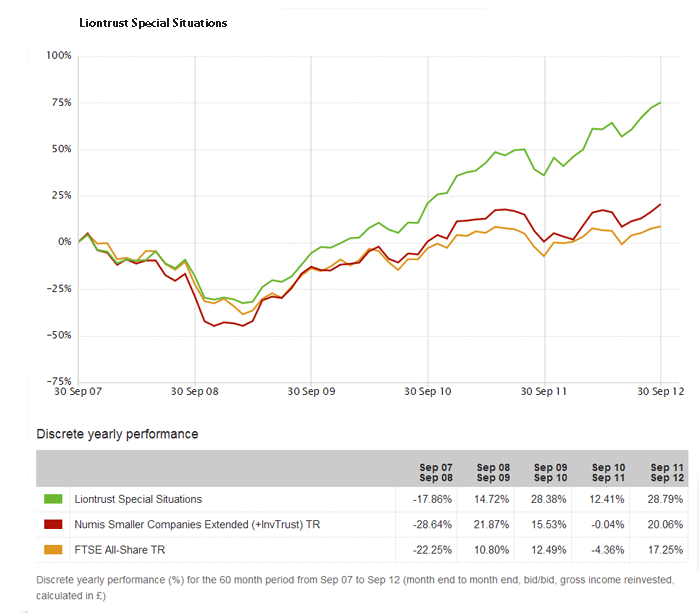Select the 14.72% cell
The image size is (700, 613).
(491, 499)
